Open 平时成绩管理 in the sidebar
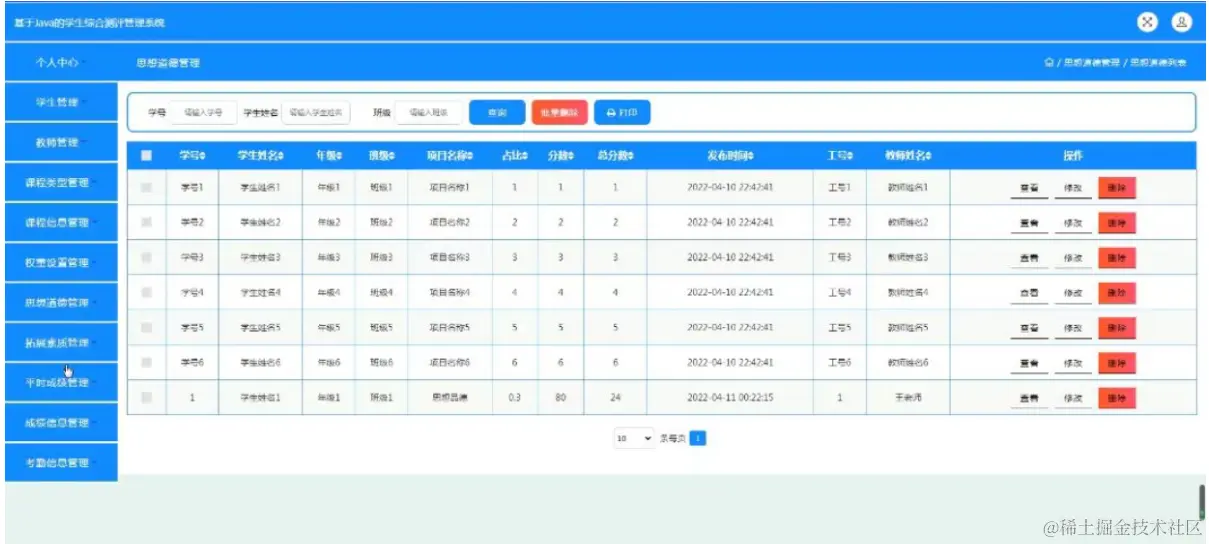Image resolution: width=1209 pixels, height=544 pixels. (61, 382)
